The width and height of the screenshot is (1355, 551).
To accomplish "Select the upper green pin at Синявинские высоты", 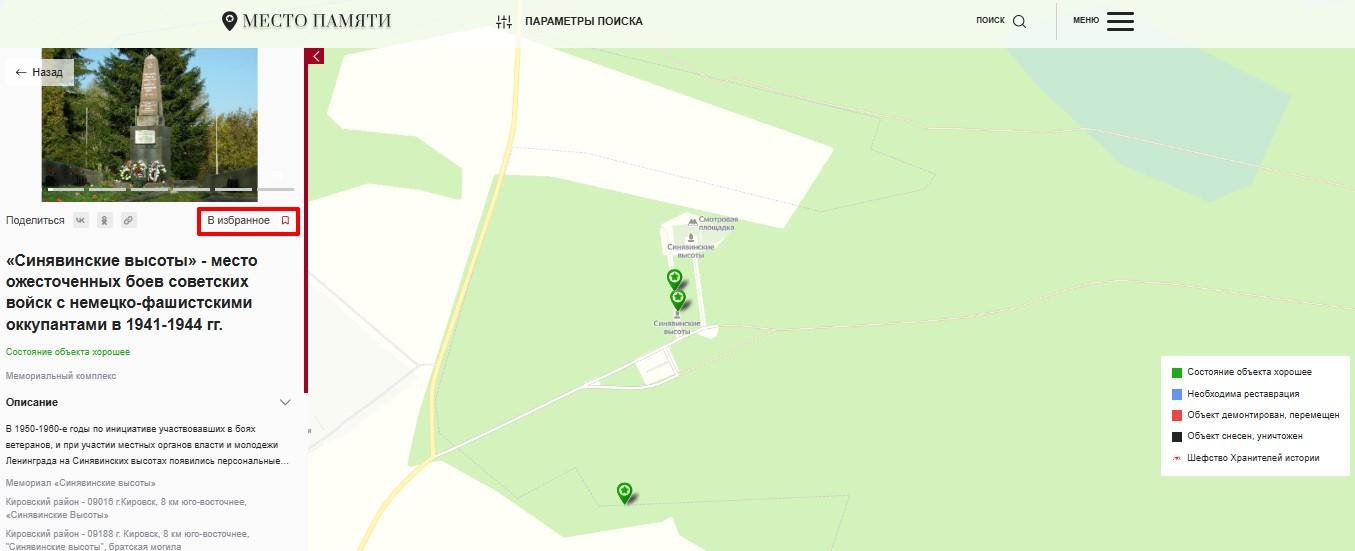I will [x=675, y=279].
